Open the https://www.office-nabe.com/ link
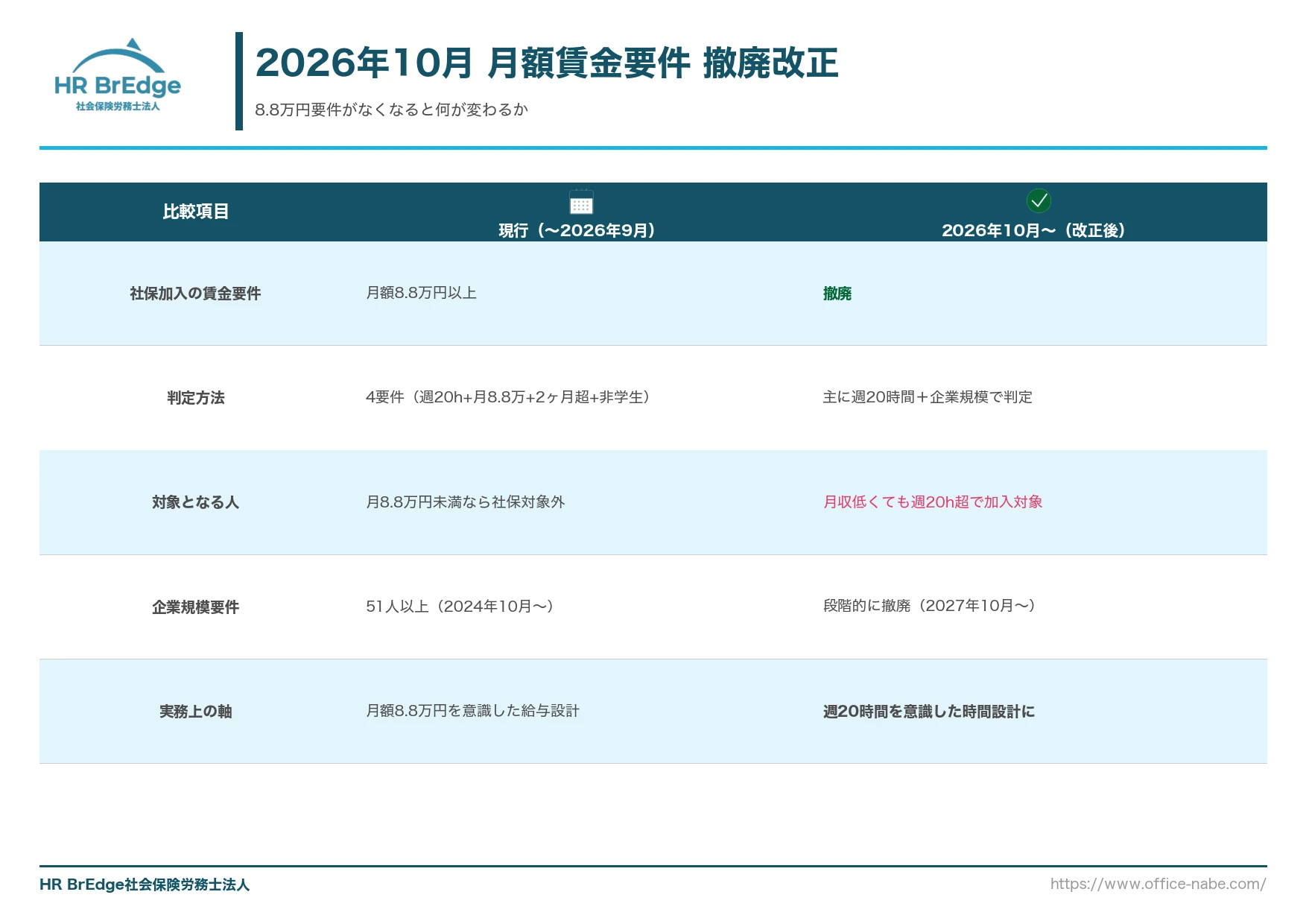Screen dimensions: 1306x924 (1158, 884)
